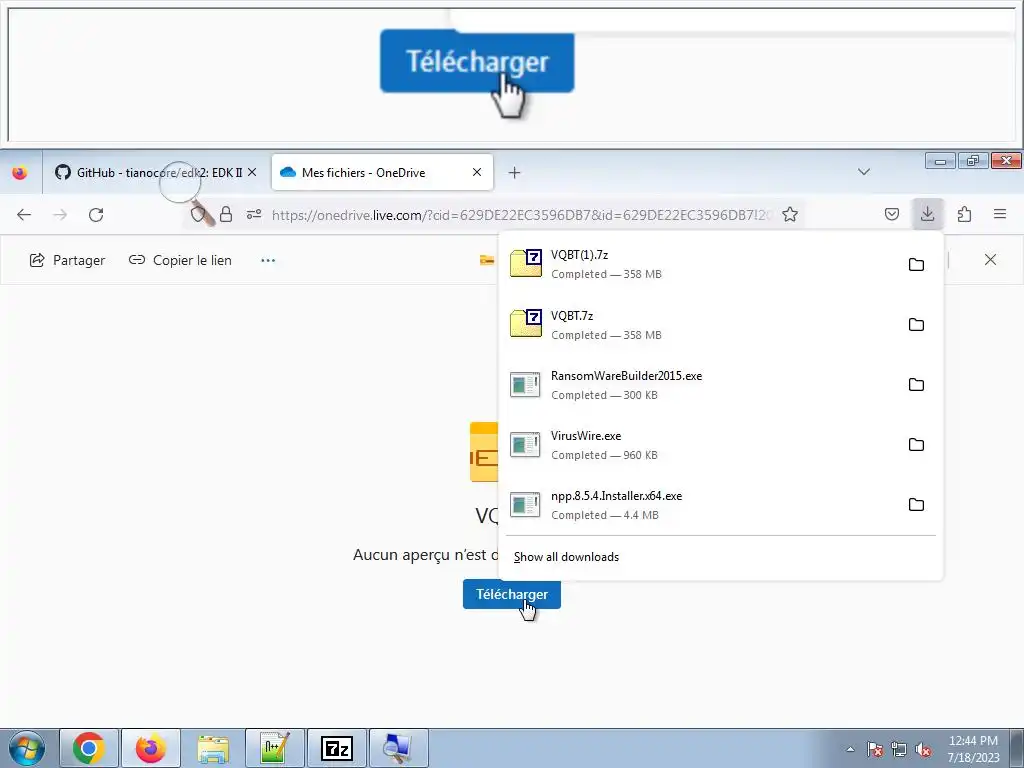Go back using browser back arrow
This screenshot has height=768, width=1024.
24,215
